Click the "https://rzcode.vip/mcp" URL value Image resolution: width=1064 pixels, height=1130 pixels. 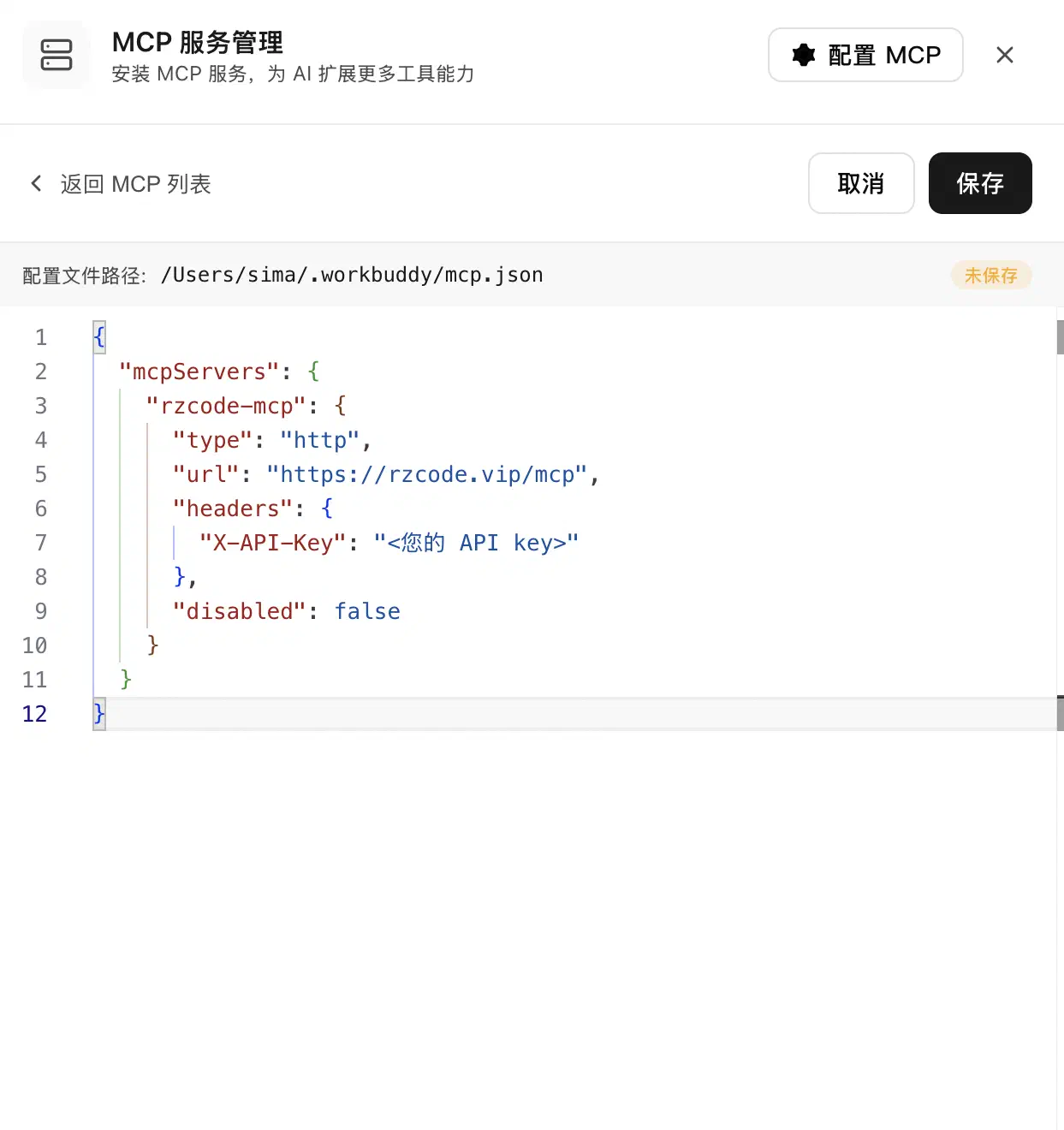[427, 474]
